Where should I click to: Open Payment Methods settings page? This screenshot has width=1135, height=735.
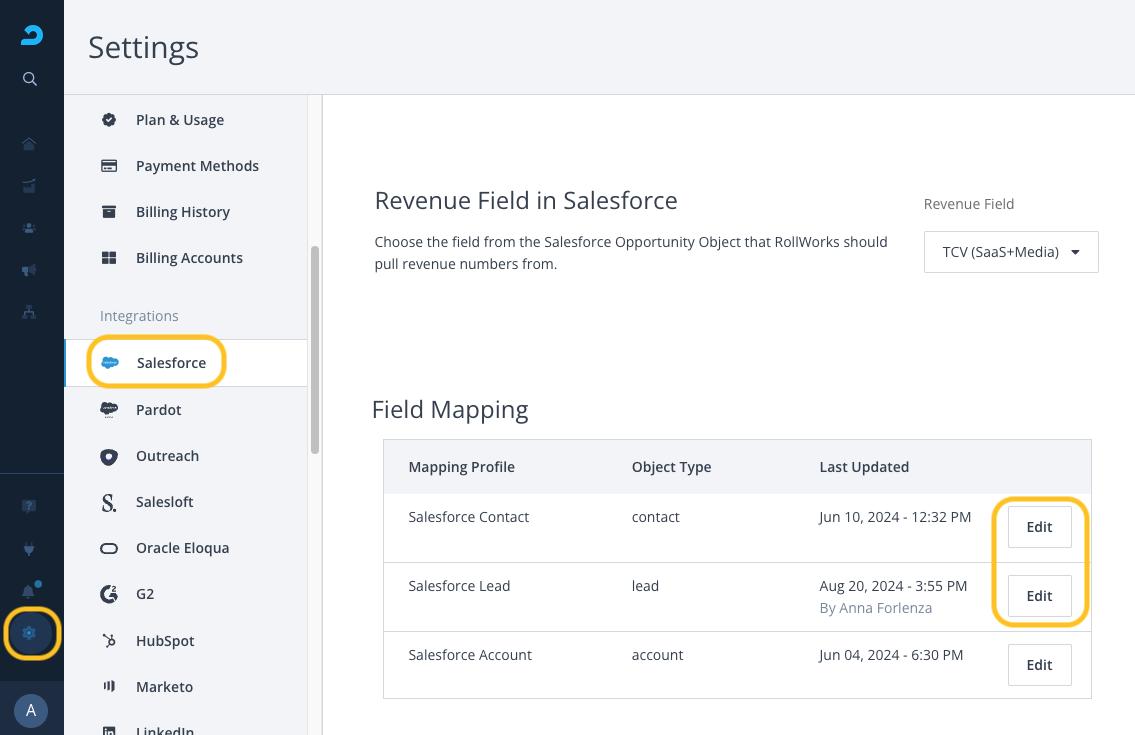pos(197,166)
